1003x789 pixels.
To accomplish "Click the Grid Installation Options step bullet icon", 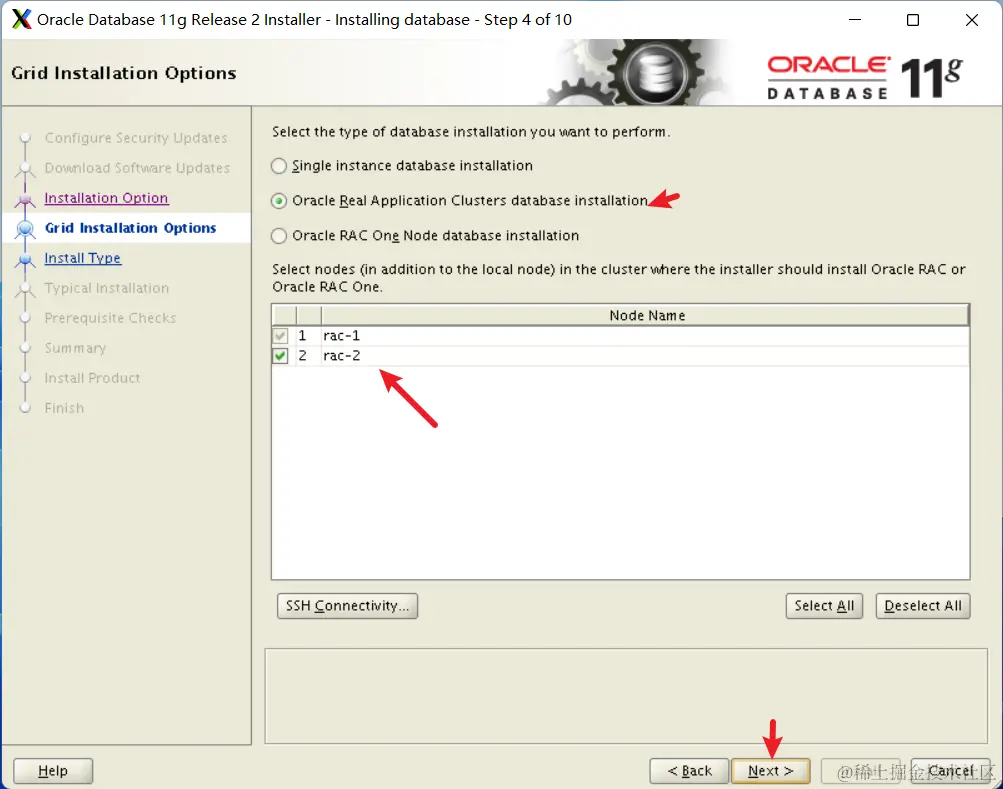I will pos(25,228).
